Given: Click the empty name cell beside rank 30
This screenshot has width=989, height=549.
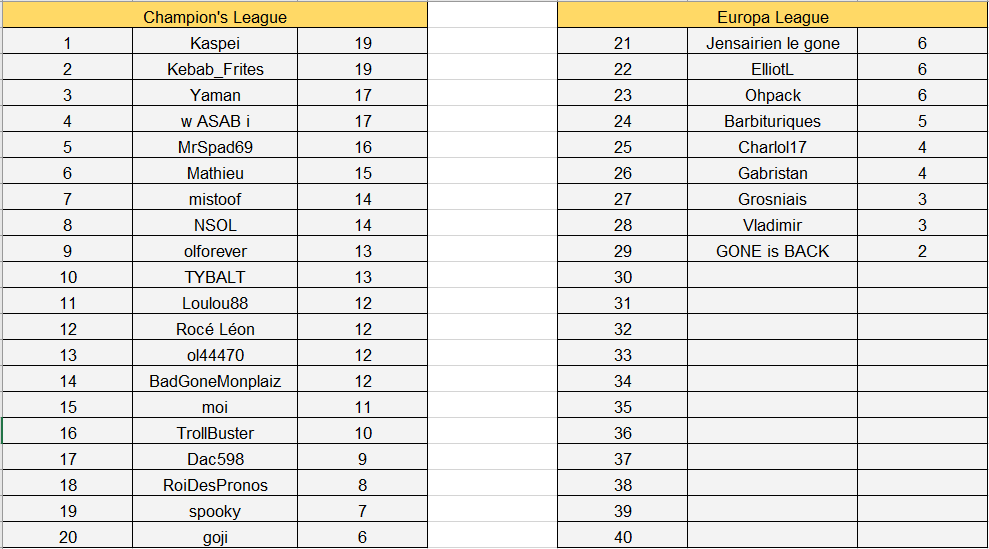Looking at the screenshot, I should 772,277.
